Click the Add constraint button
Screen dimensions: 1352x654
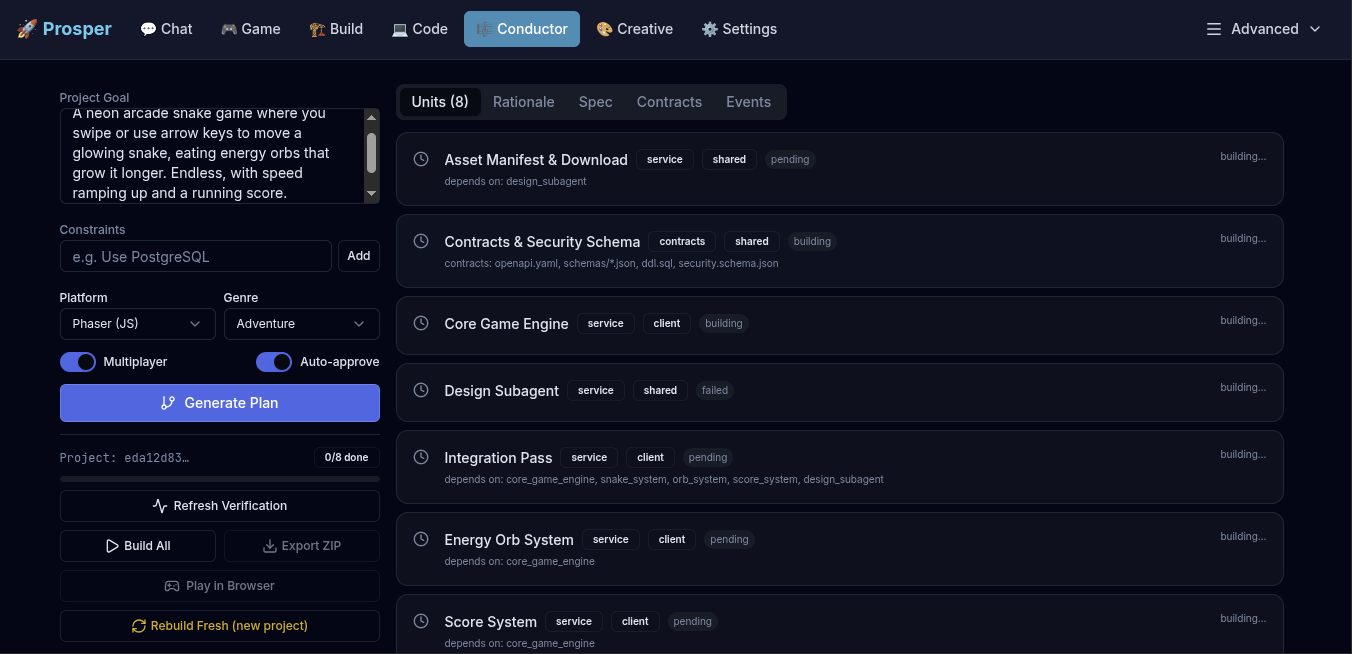tap(359, 256)
